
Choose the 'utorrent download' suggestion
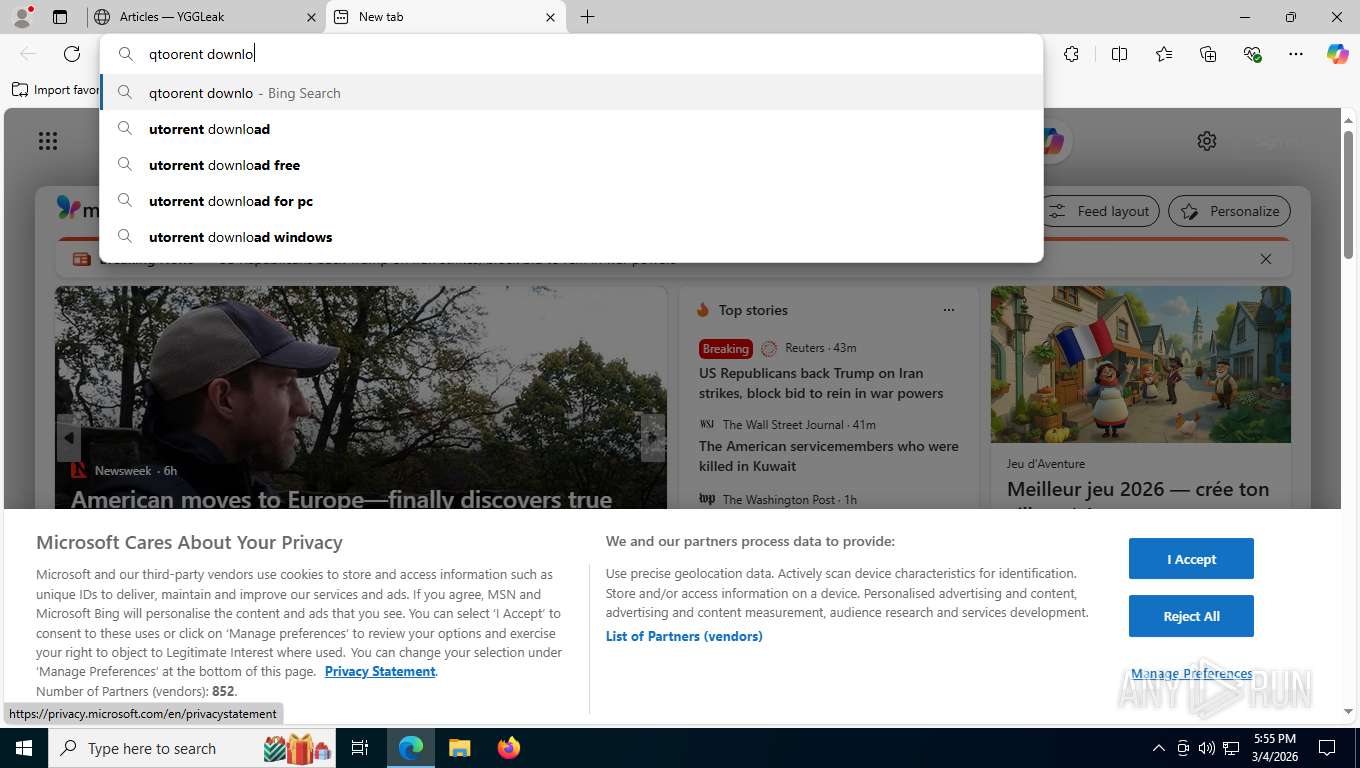pos(571,129)
